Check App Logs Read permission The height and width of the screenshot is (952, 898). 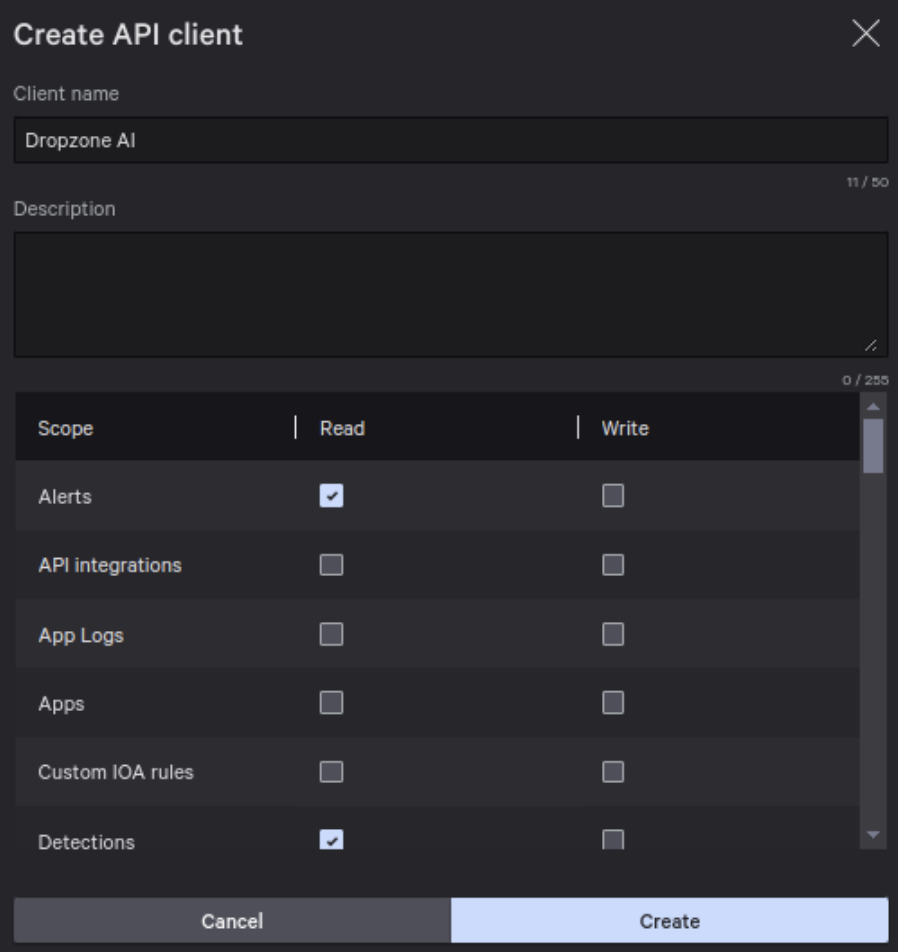coord(331,634)
